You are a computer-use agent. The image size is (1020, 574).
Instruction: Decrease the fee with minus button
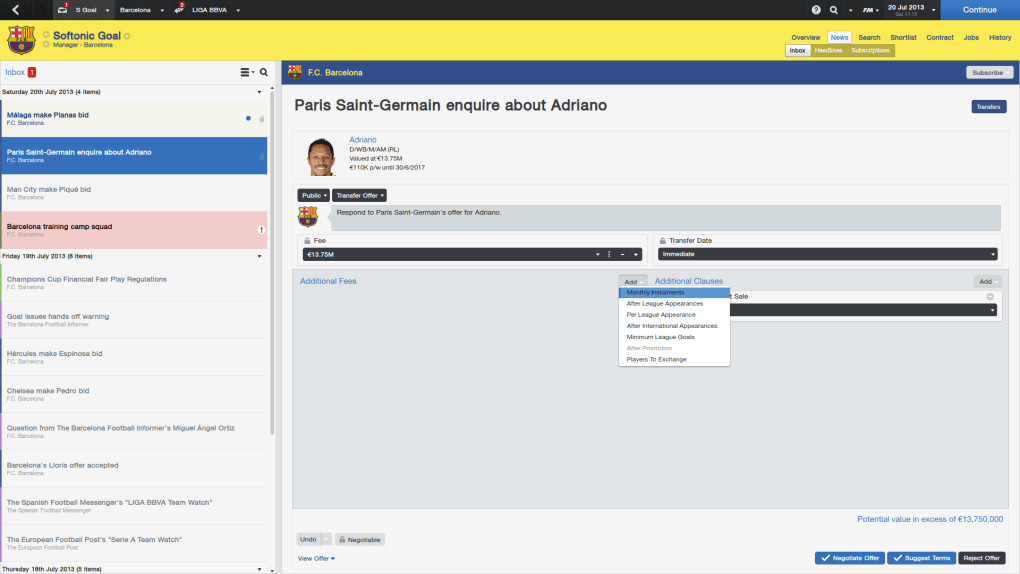click(x=623, y=254)
